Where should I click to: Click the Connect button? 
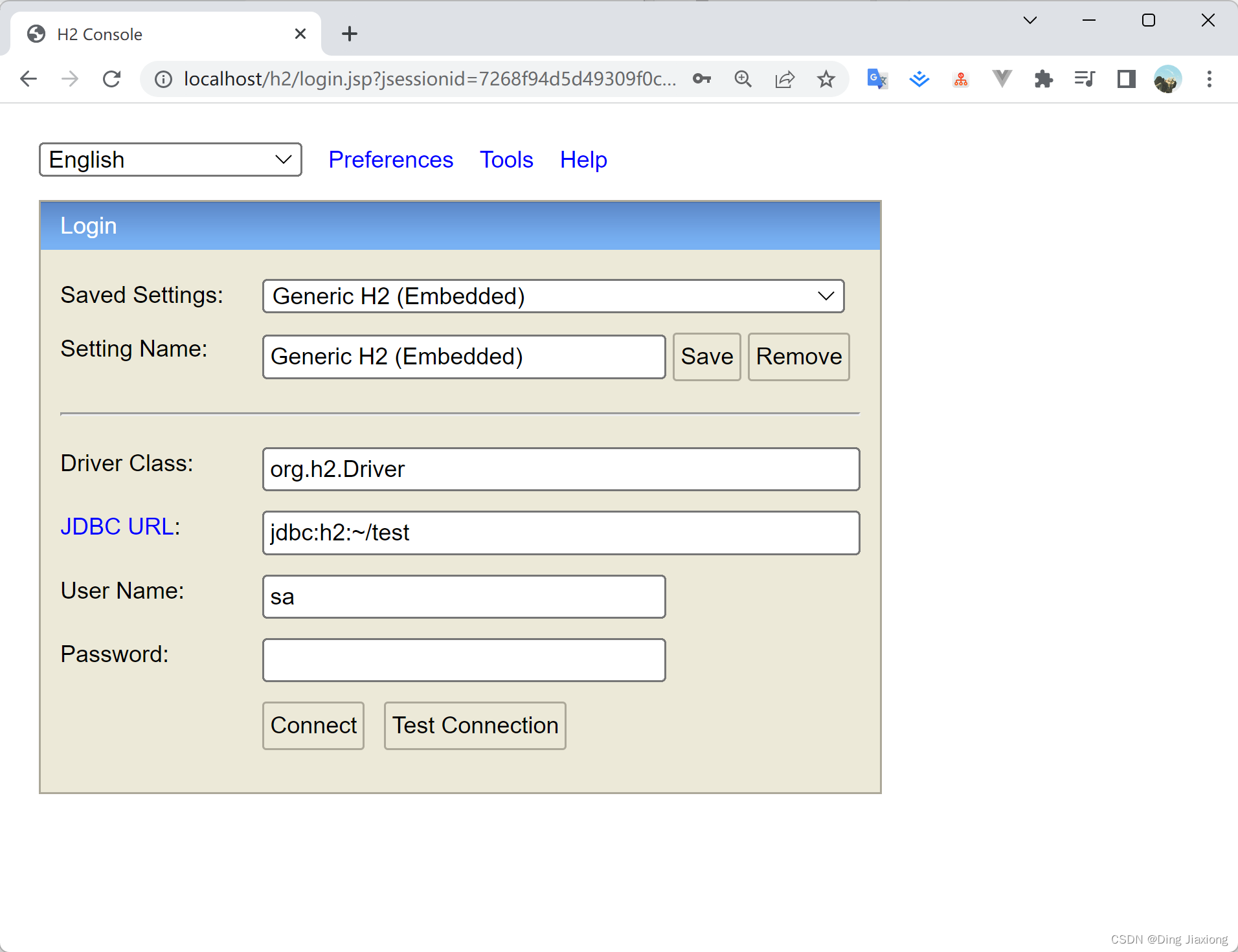click(x=313, y=725)
